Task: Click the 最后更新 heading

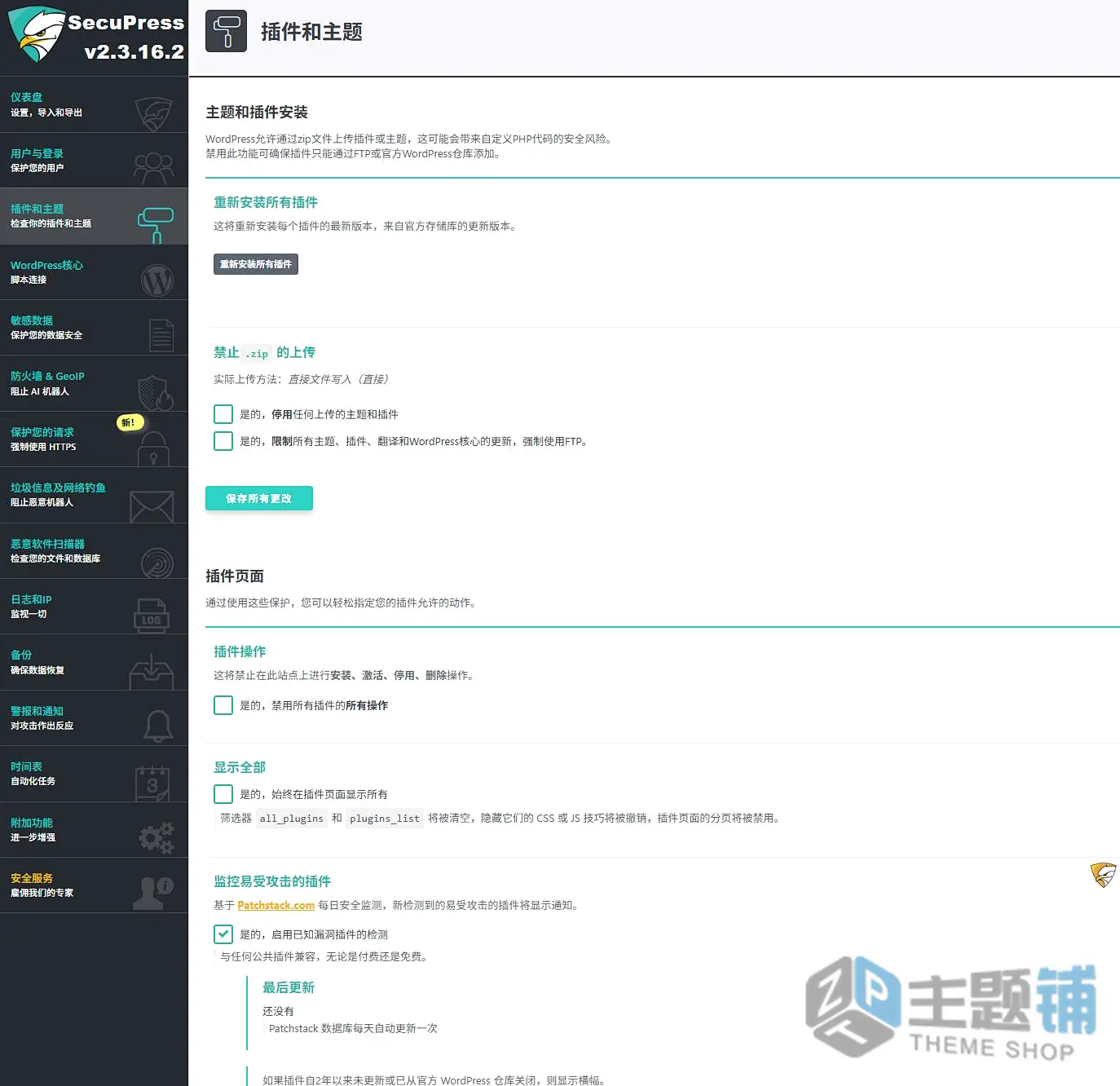Action: (x=289, y=987)
